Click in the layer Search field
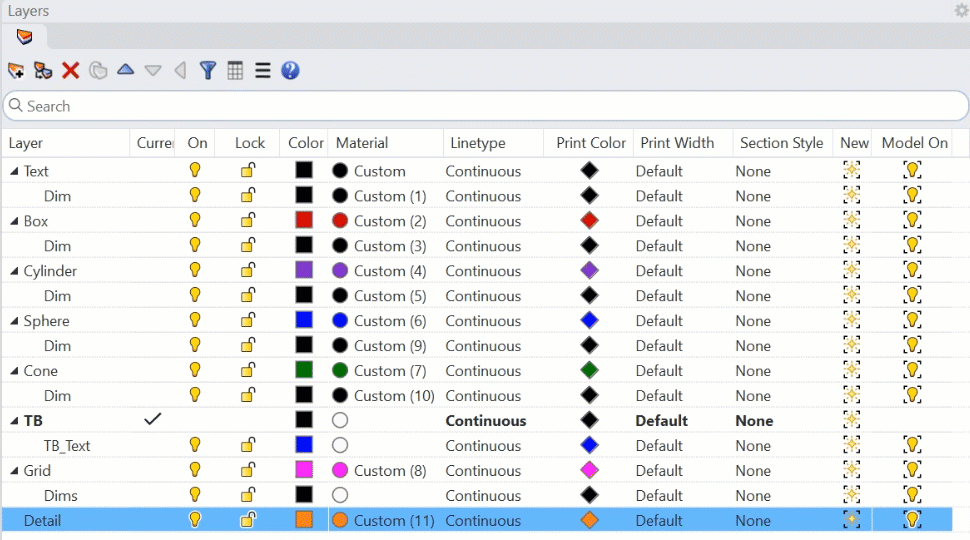Image resolution: width=970 pixels, height=540 pixels. pyautogui.click(x=485, y=106)
